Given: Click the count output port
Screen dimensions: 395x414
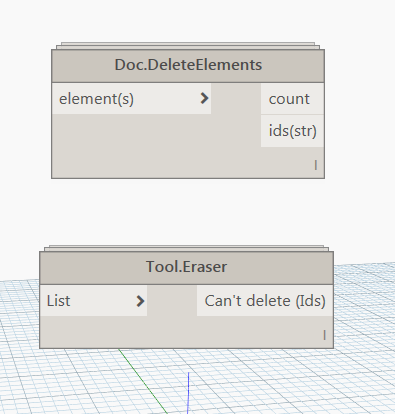Looking at the screenshot, I should [292, 99].
